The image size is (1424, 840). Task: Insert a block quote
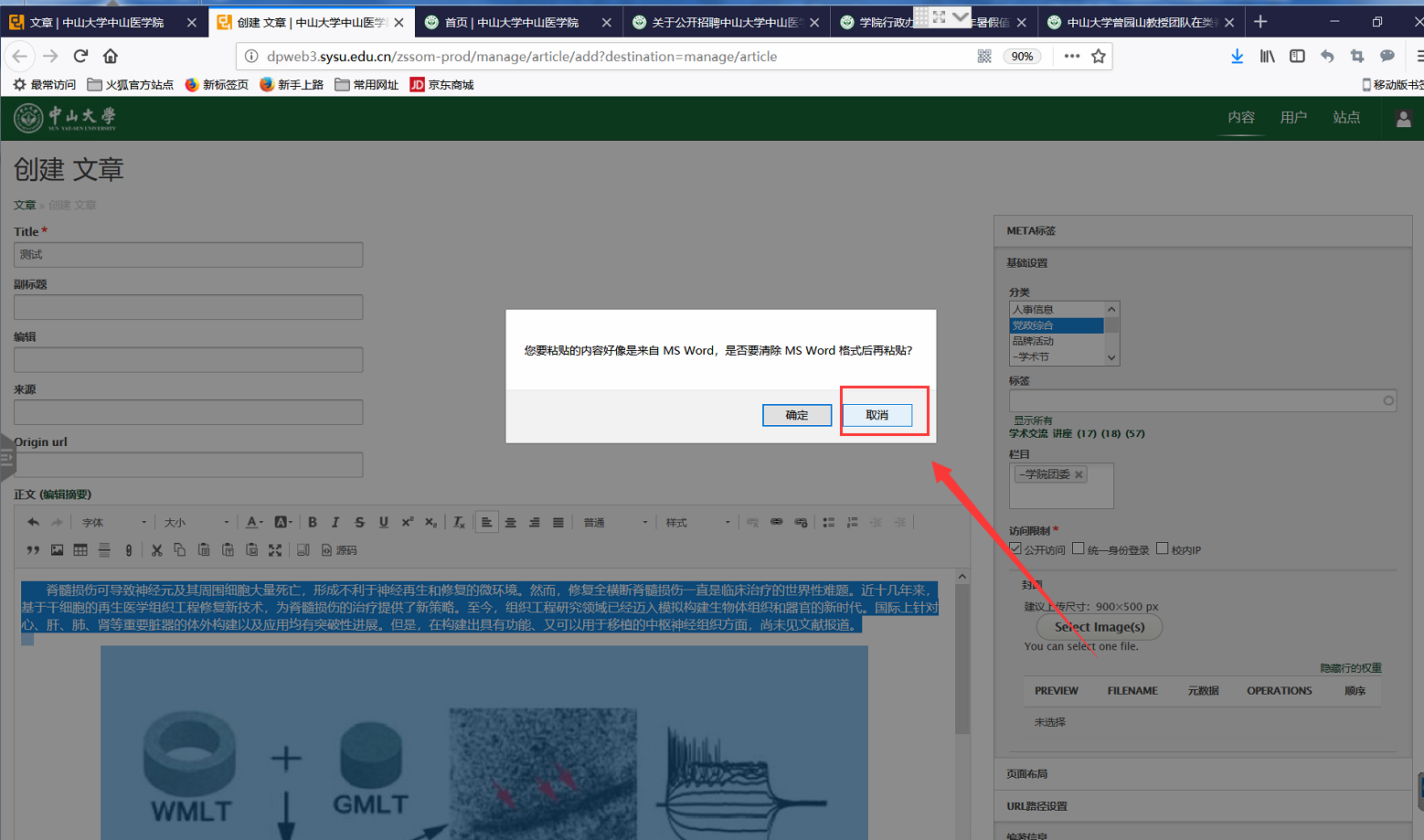pyautogui.click(x=33, y=550)
